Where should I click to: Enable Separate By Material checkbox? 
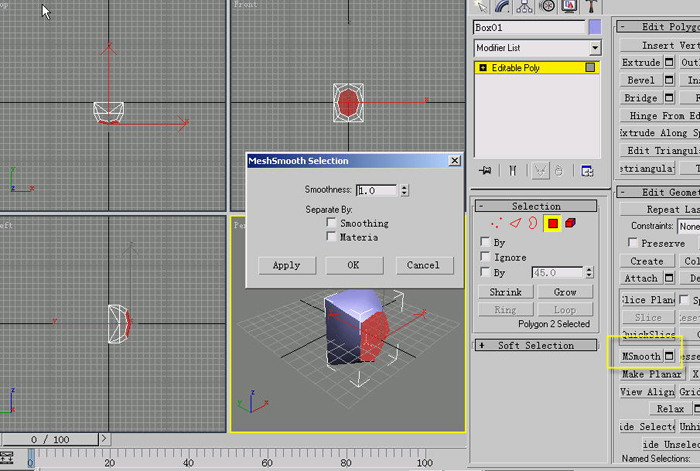(x=331, y=236)
